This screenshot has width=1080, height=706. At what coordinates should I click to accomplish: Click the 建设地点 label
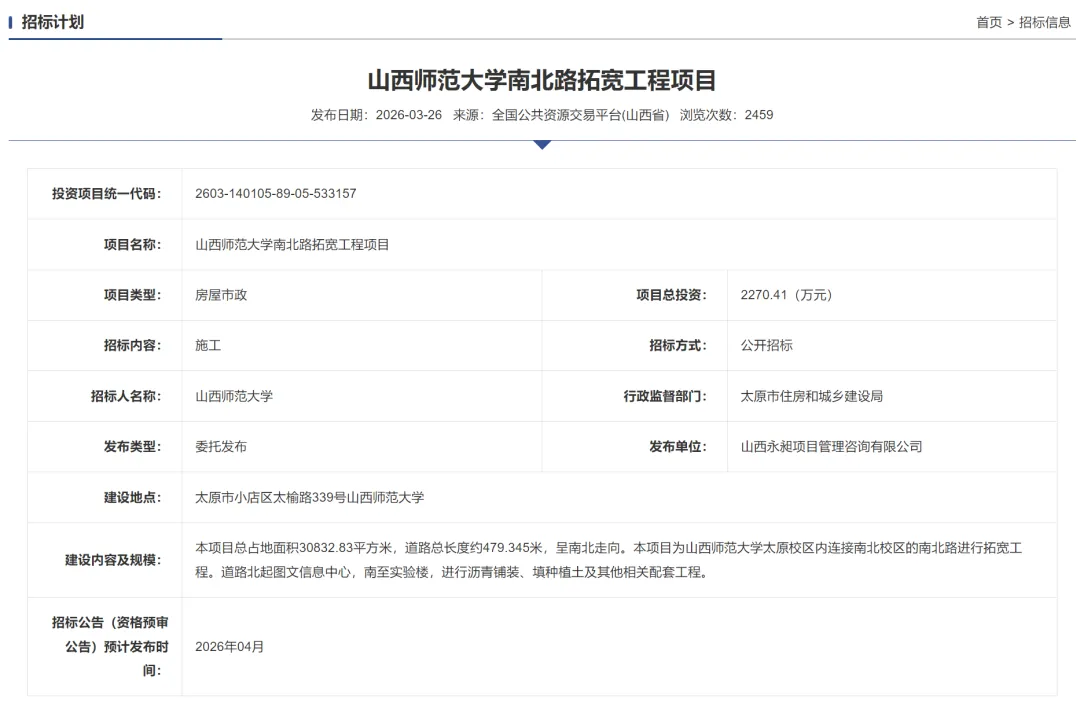pyautogui.click(x=132, y=497)
